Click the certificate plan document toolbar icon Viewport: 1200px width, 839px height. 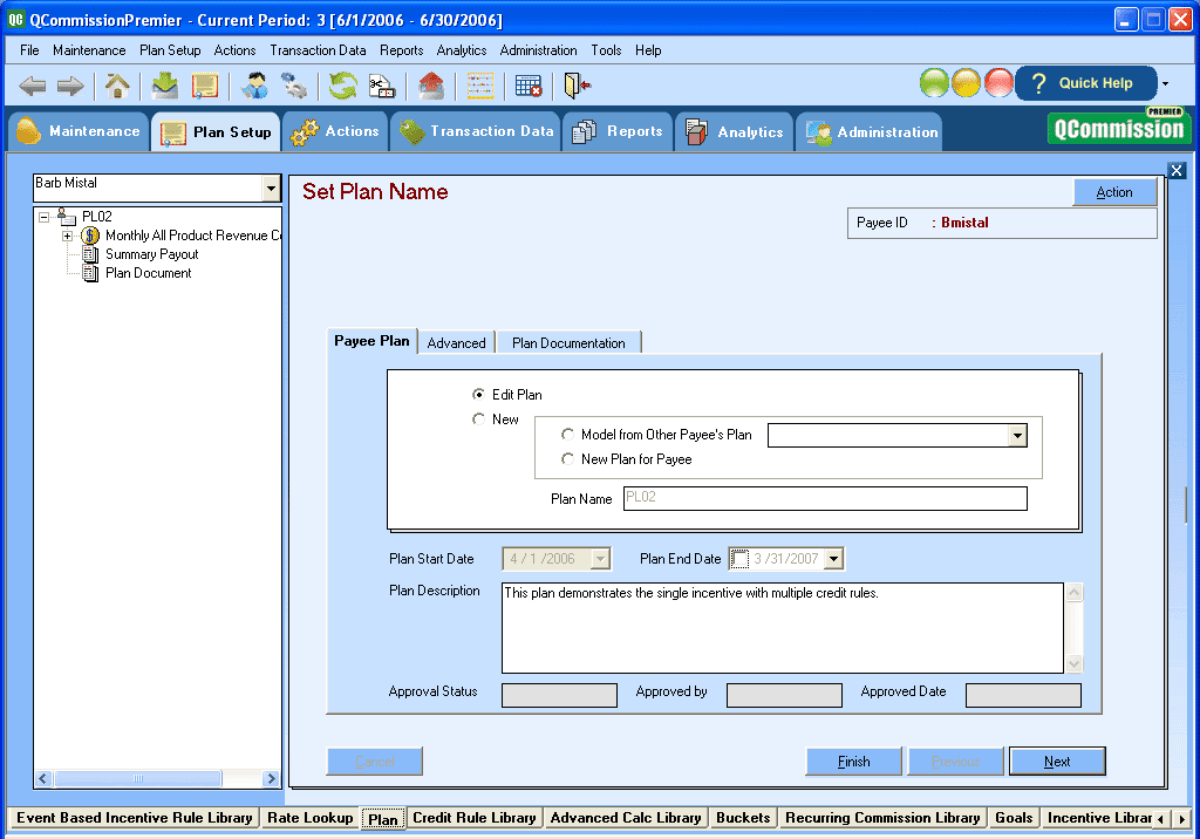205,86
